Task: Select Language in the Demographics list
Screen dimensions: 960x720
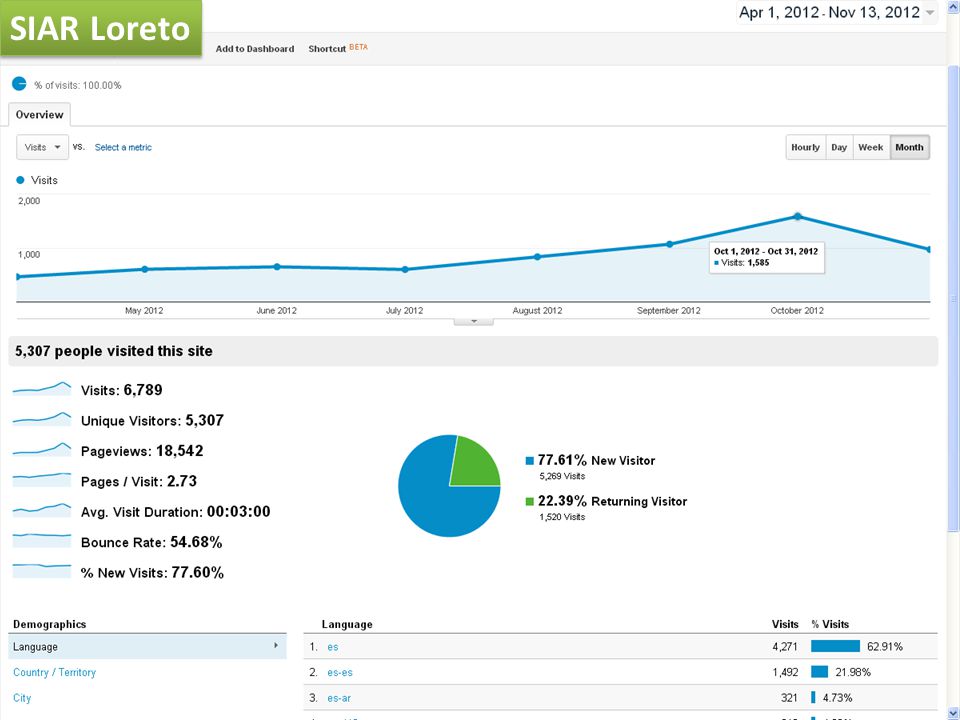Action: [x=147, y=647]
